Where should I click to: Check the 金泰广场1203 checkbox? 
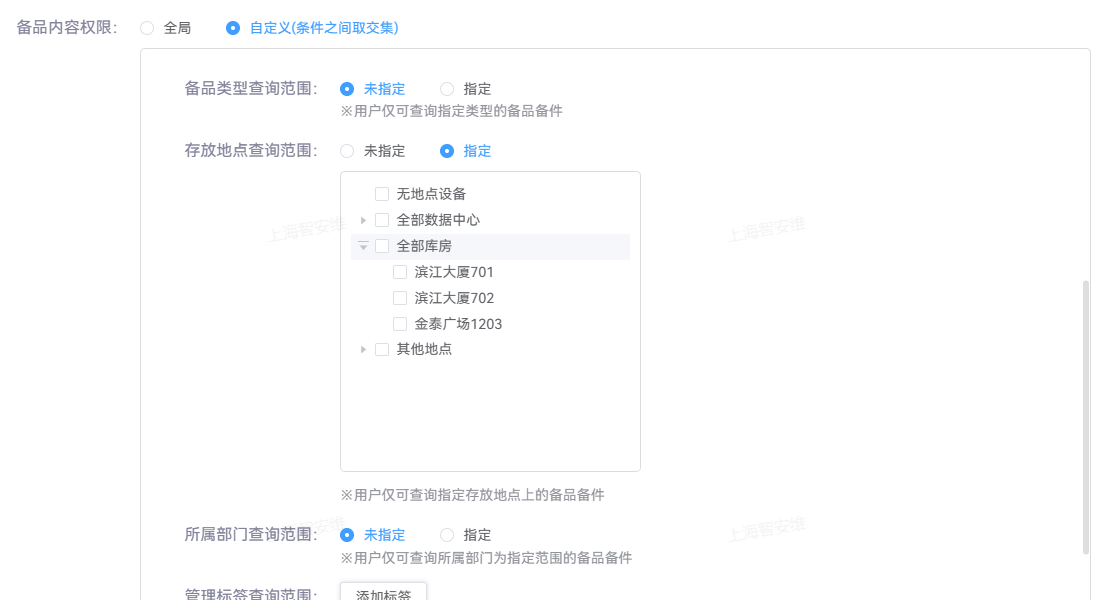pos(400,324)
